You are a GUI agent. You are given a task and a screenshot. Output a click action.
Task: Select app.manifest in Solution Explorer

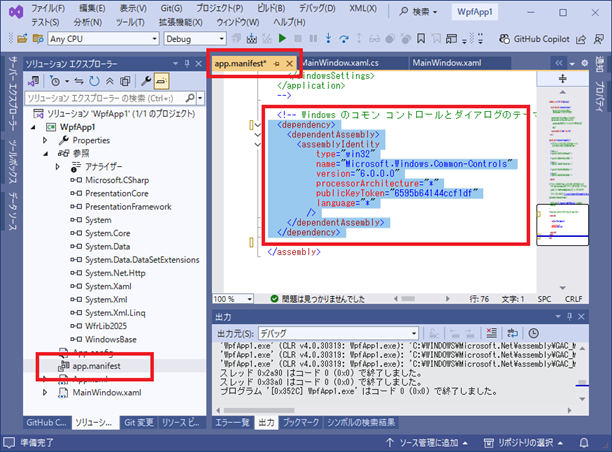point(96,366)
